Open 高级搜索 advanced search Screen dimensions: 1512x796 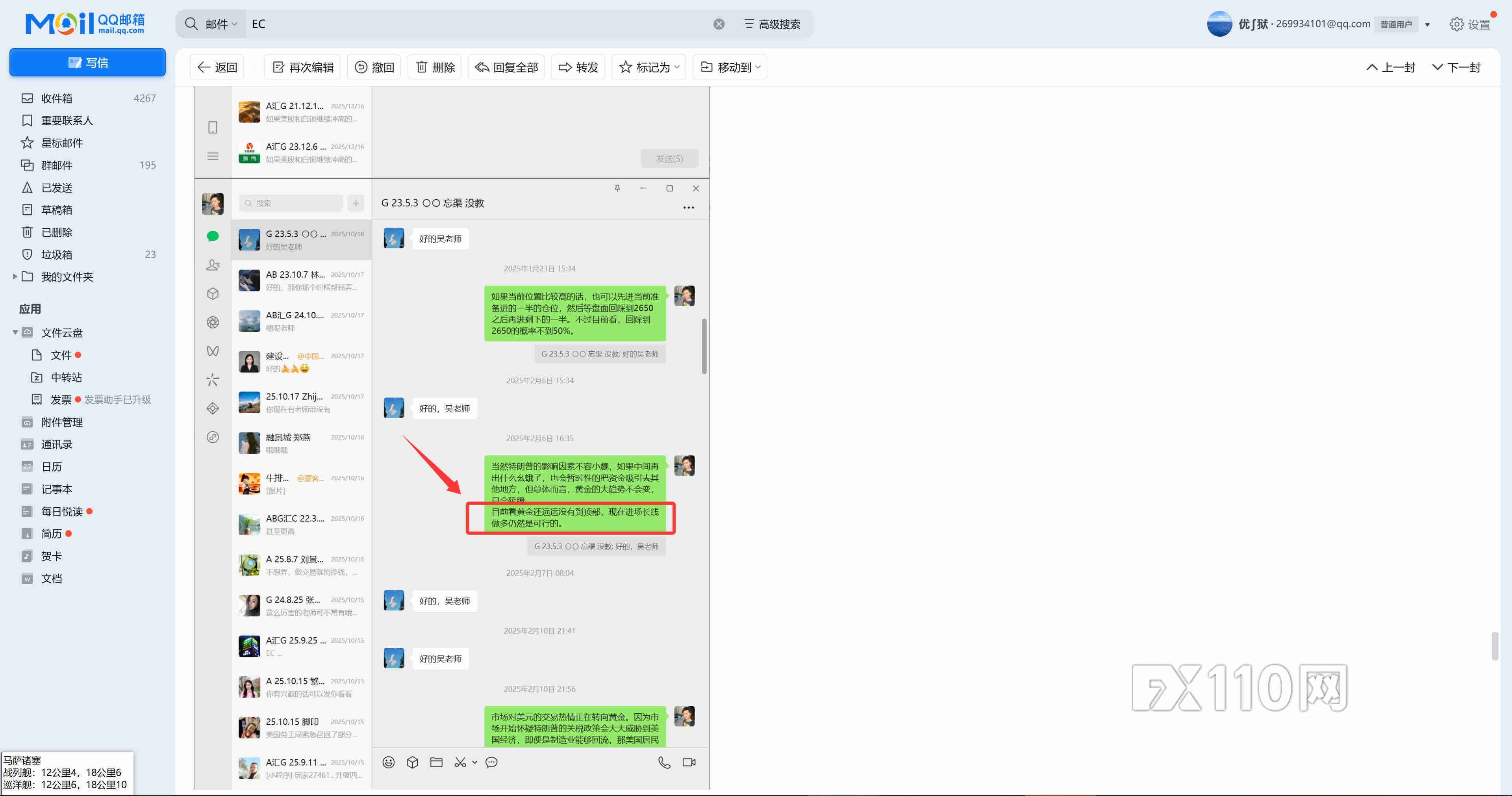[772, 24]
